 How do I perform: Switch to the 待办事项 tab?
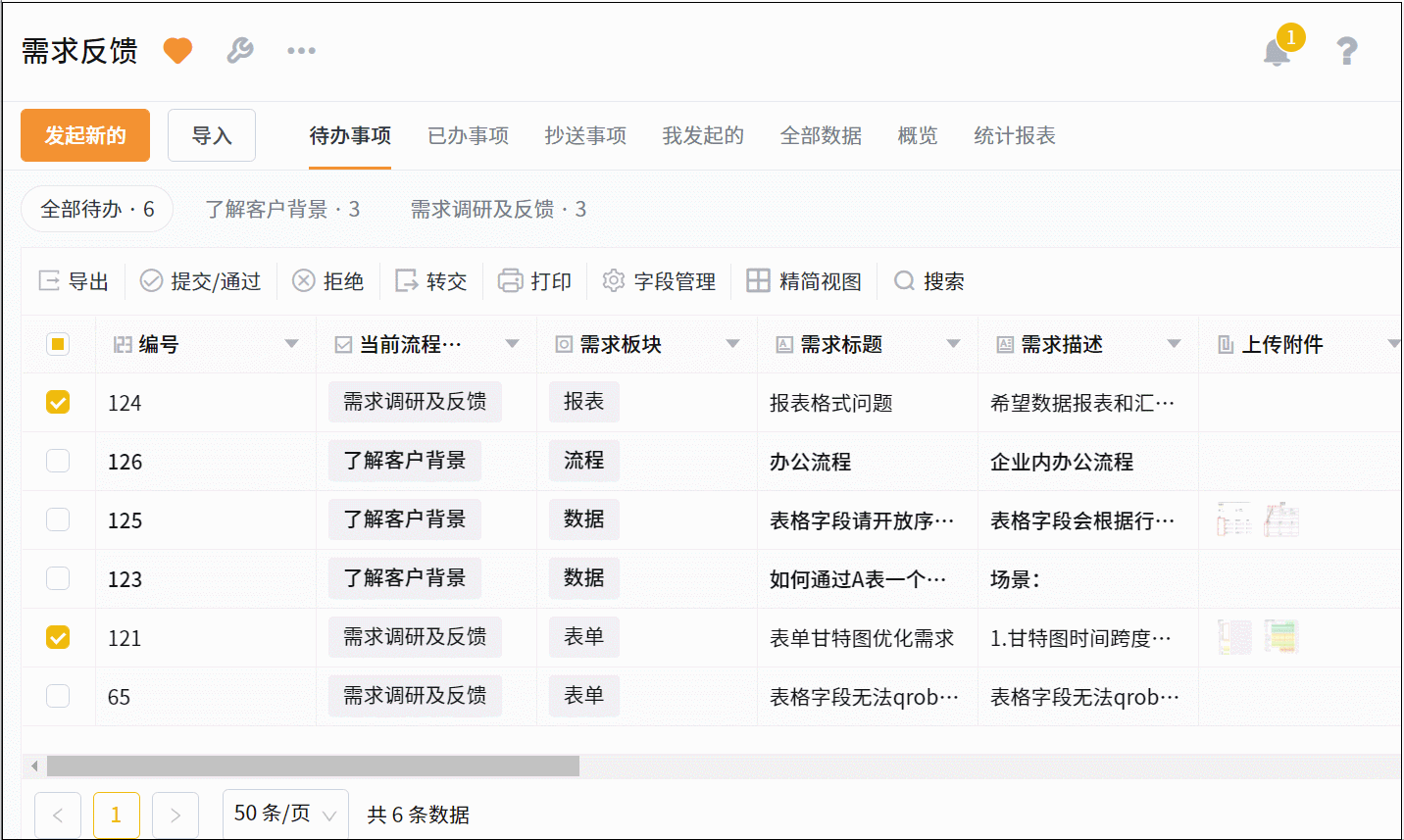tap(350, 135)
